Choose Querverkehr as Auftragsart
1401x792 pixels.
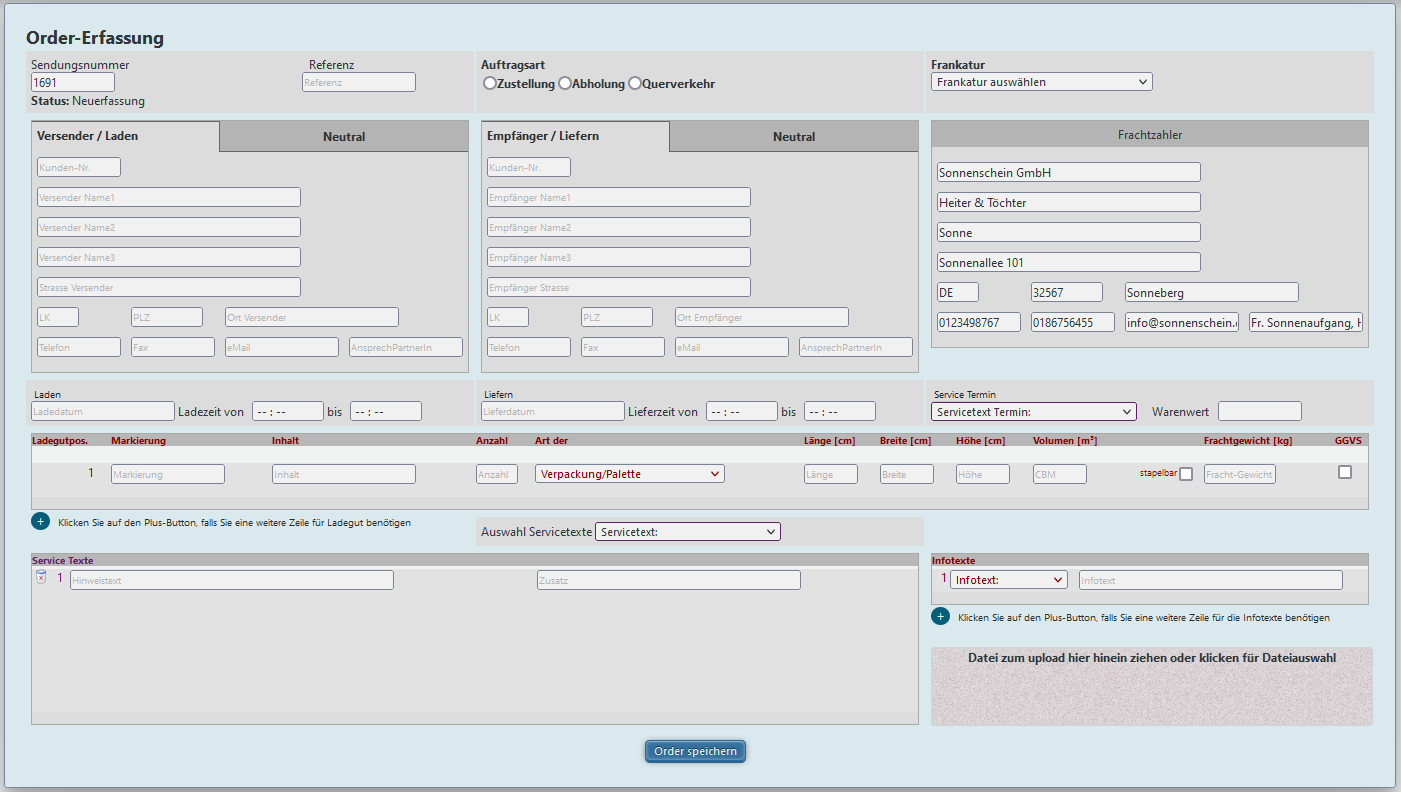point(634,83)
